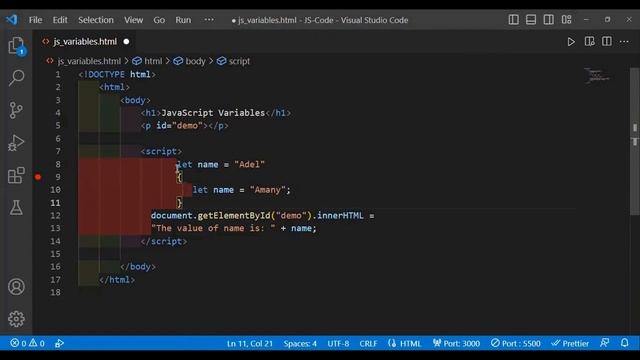The height and width of the screenshot is (360, 640).
Task: Toggle the breakpoint on line 9
Action: click(38, 177)
